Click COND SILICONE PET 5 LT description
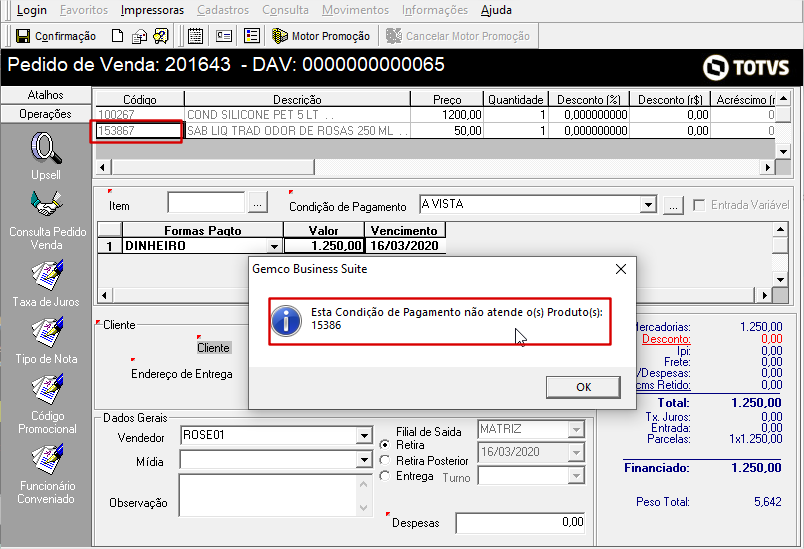Viewport: 804px width, 549px height. (297, 115)
